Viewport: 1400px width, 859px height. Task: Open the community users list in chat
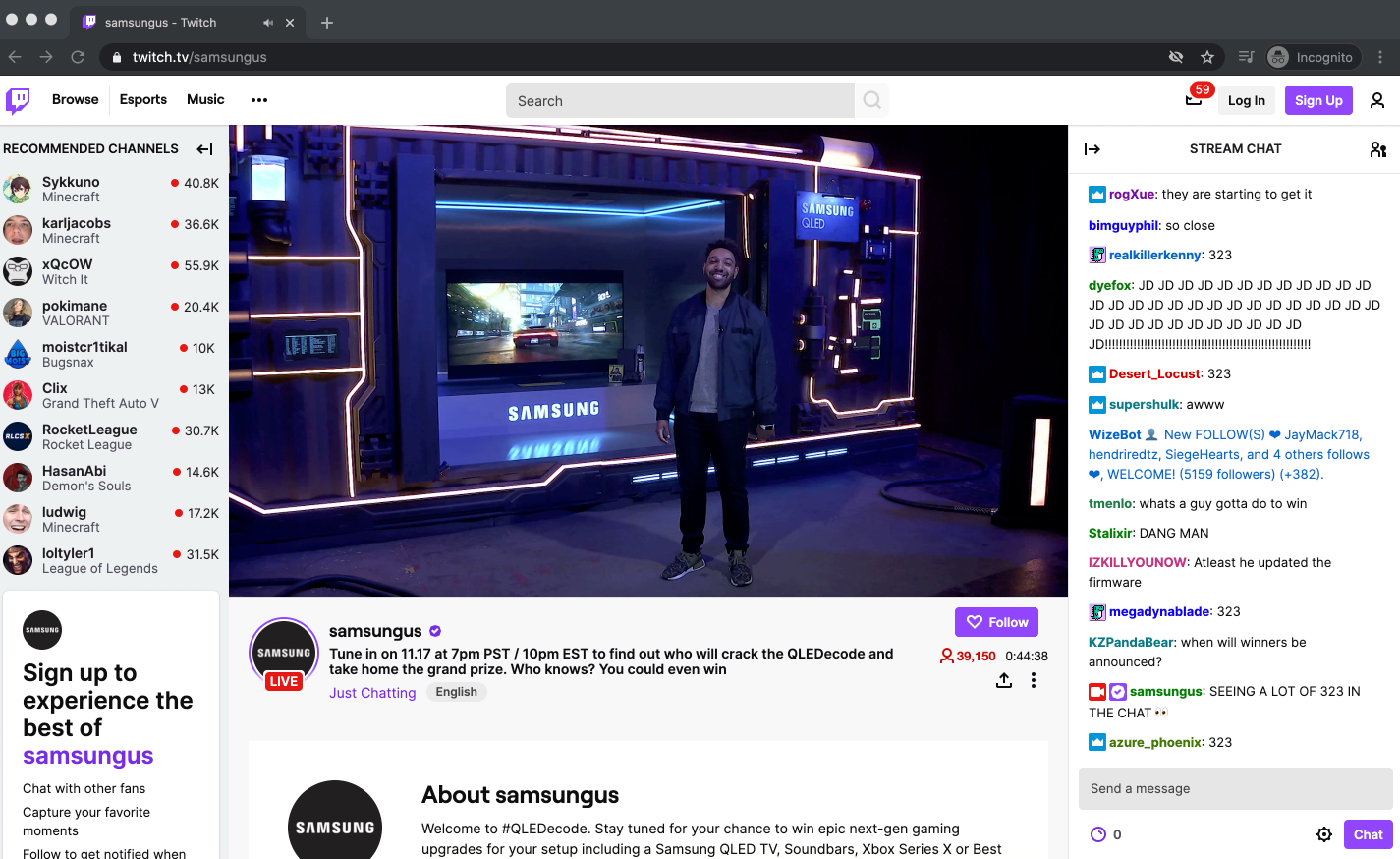click(1378, 149)
